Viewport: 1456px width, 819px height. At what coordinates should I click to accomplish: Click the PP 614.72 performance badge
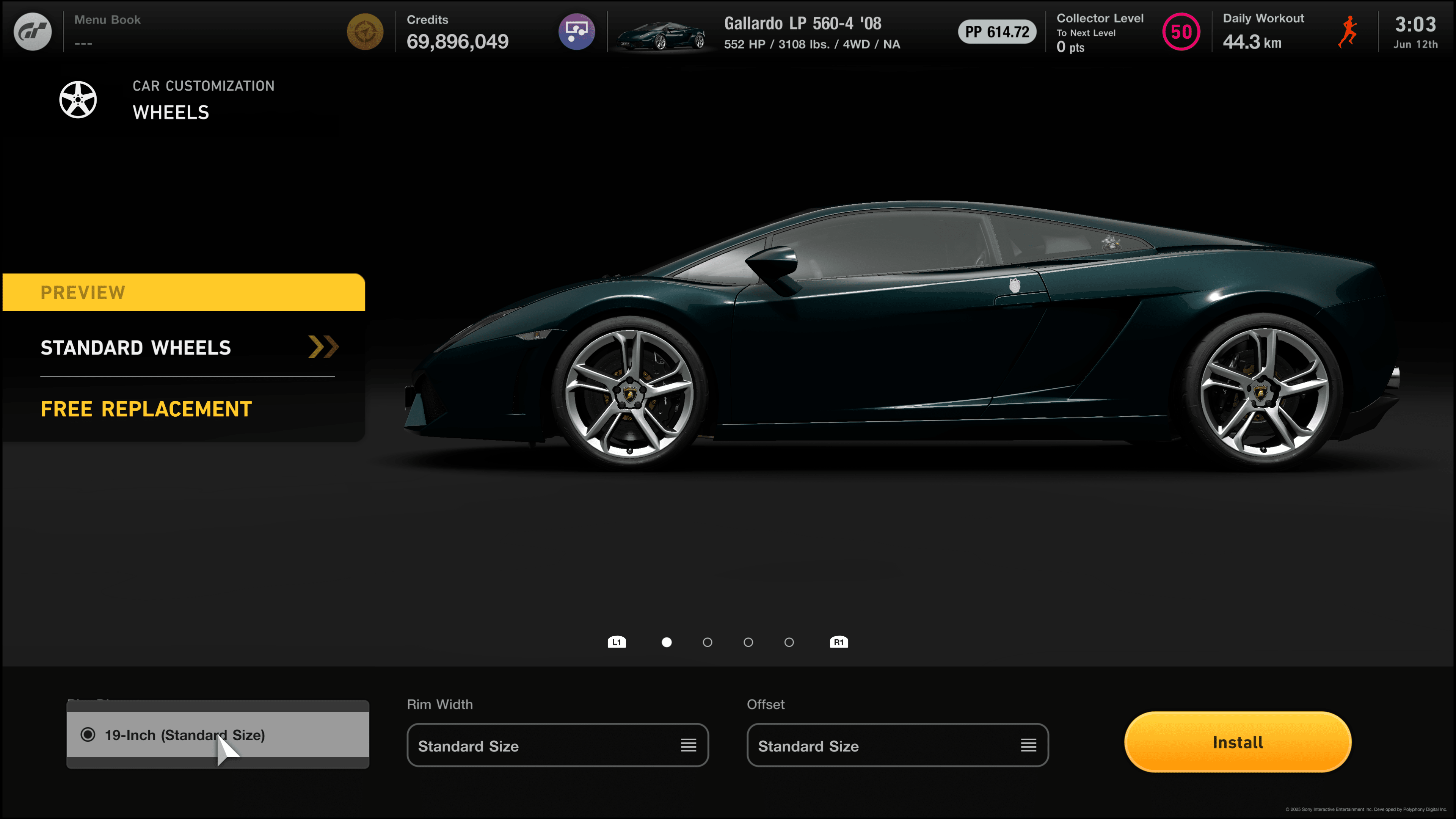pyautogui.click(x=997, y=31)
